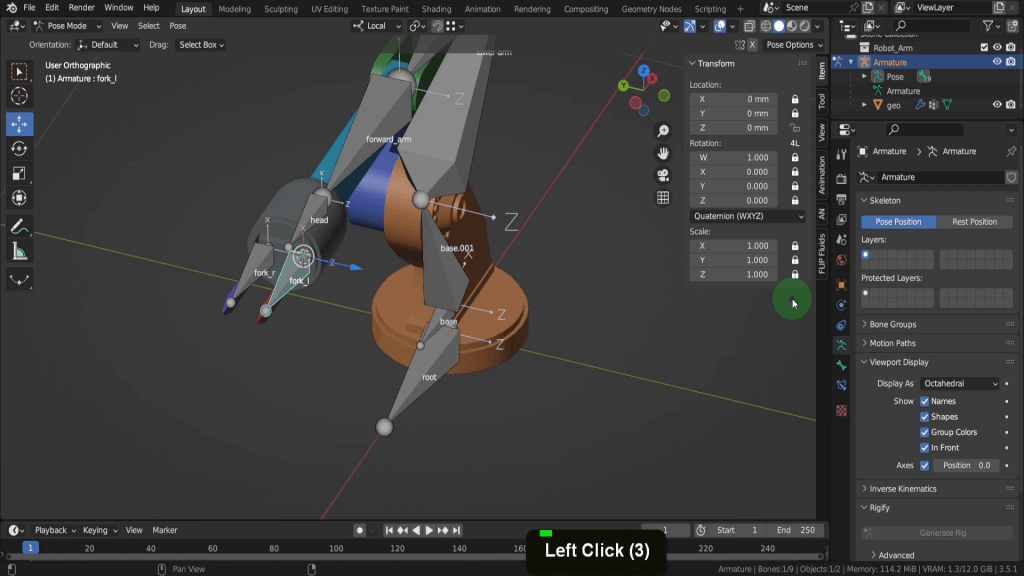Open the Display As Octahedral dropdown

(959, 384)
